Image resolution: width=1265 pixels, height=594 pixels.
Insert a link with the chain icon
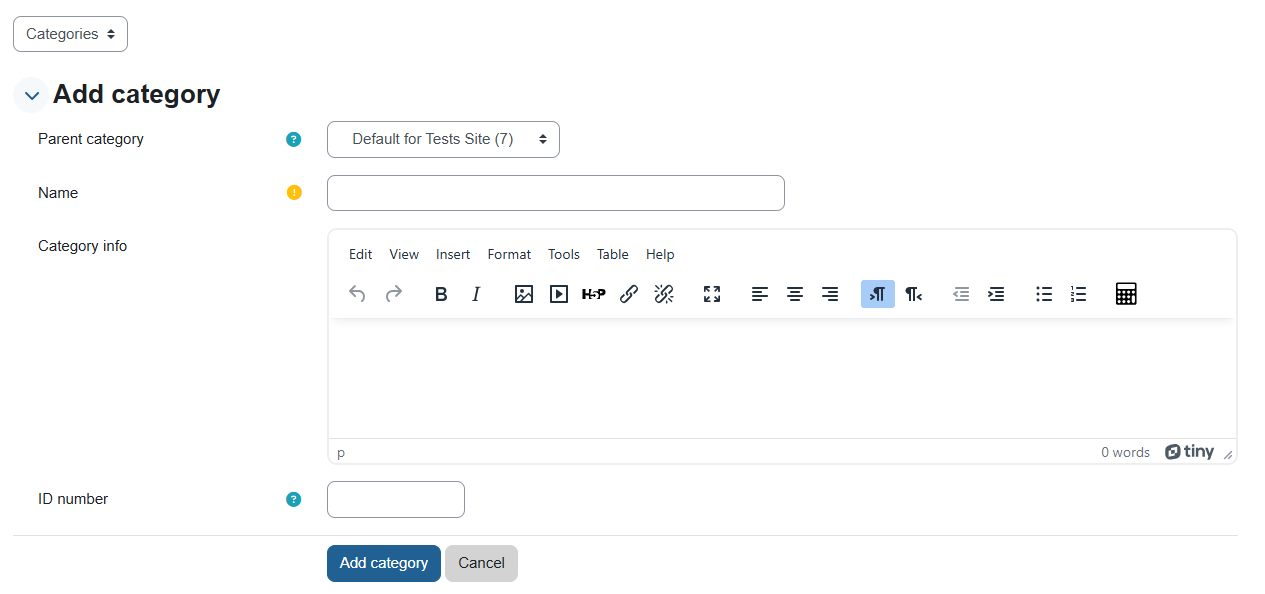pos(629,294)
